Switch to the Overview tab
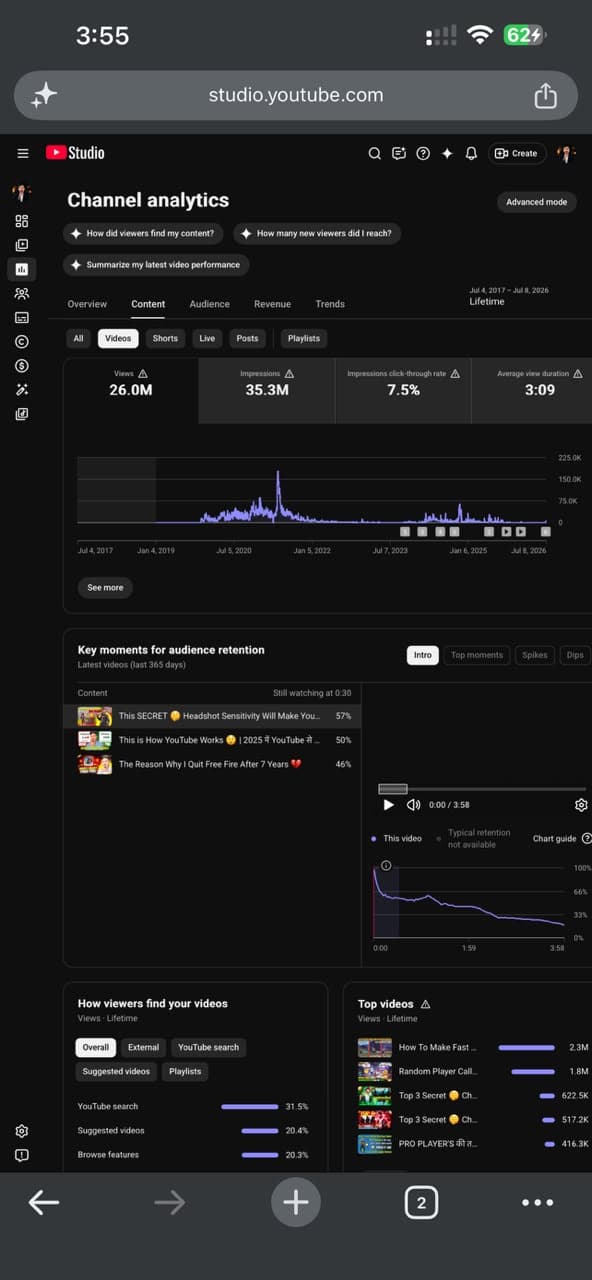592x1280 pixels. (x=87, y=304)
